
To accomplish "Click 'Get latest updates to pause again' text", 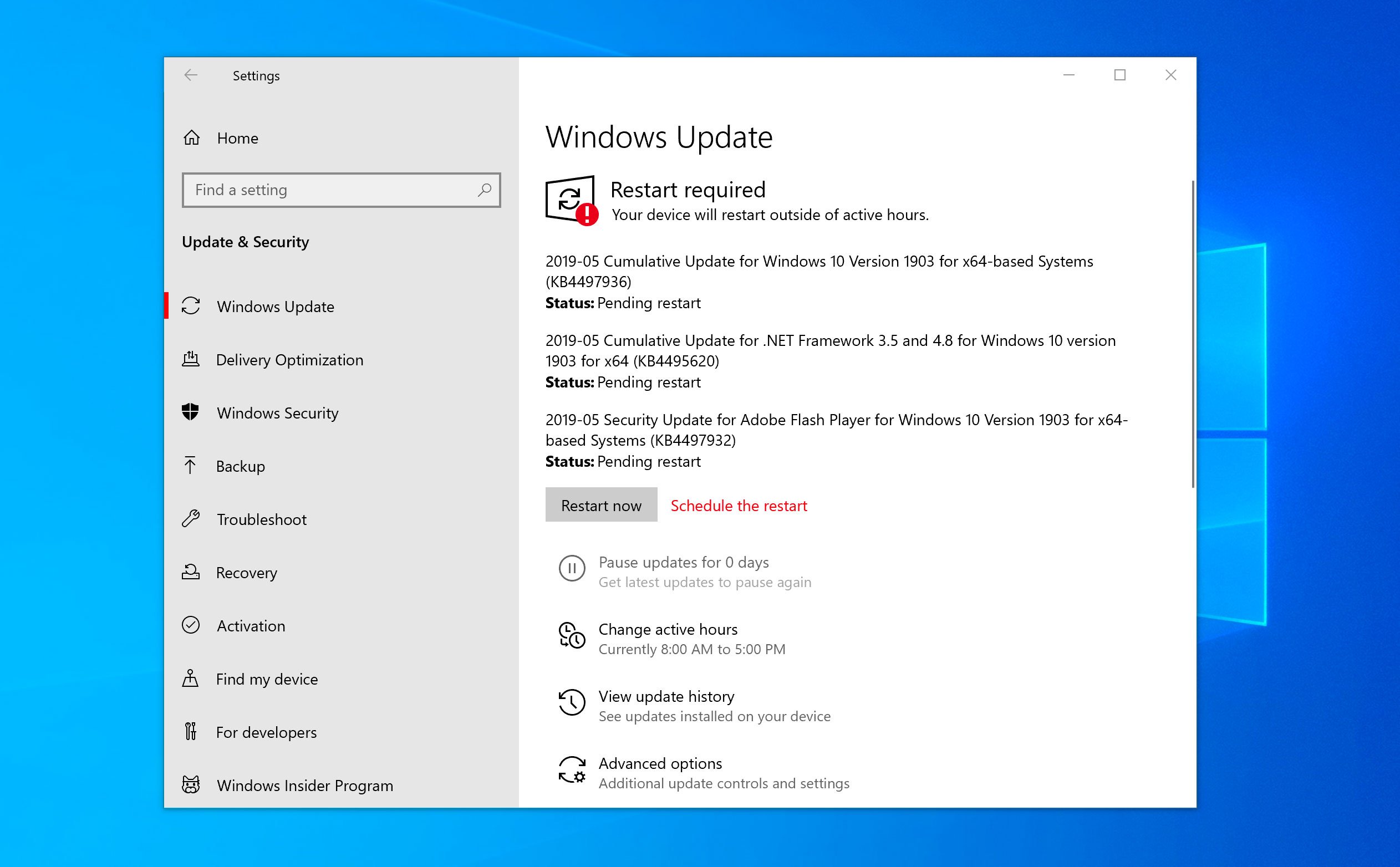I will click(705, 582).
